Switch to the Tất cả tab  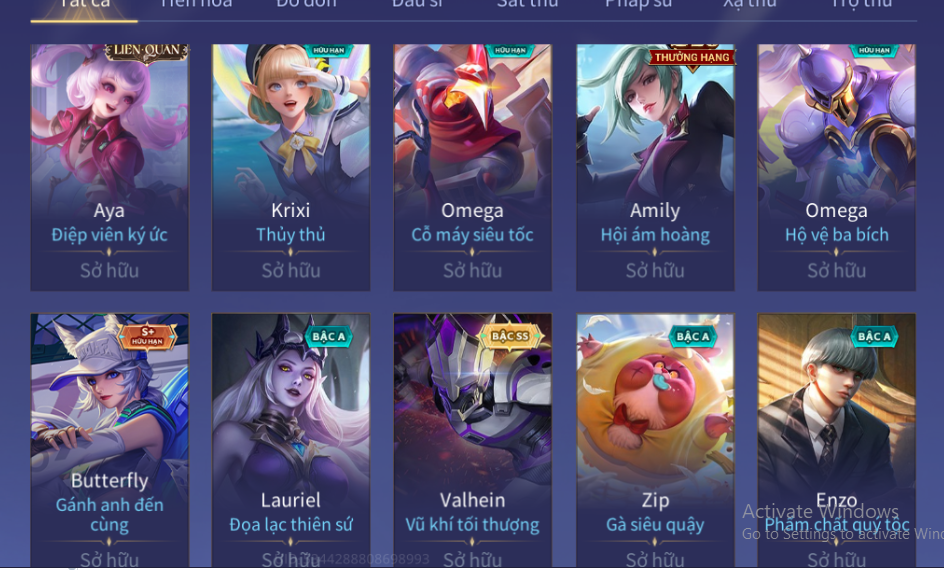tap(84, 5)
